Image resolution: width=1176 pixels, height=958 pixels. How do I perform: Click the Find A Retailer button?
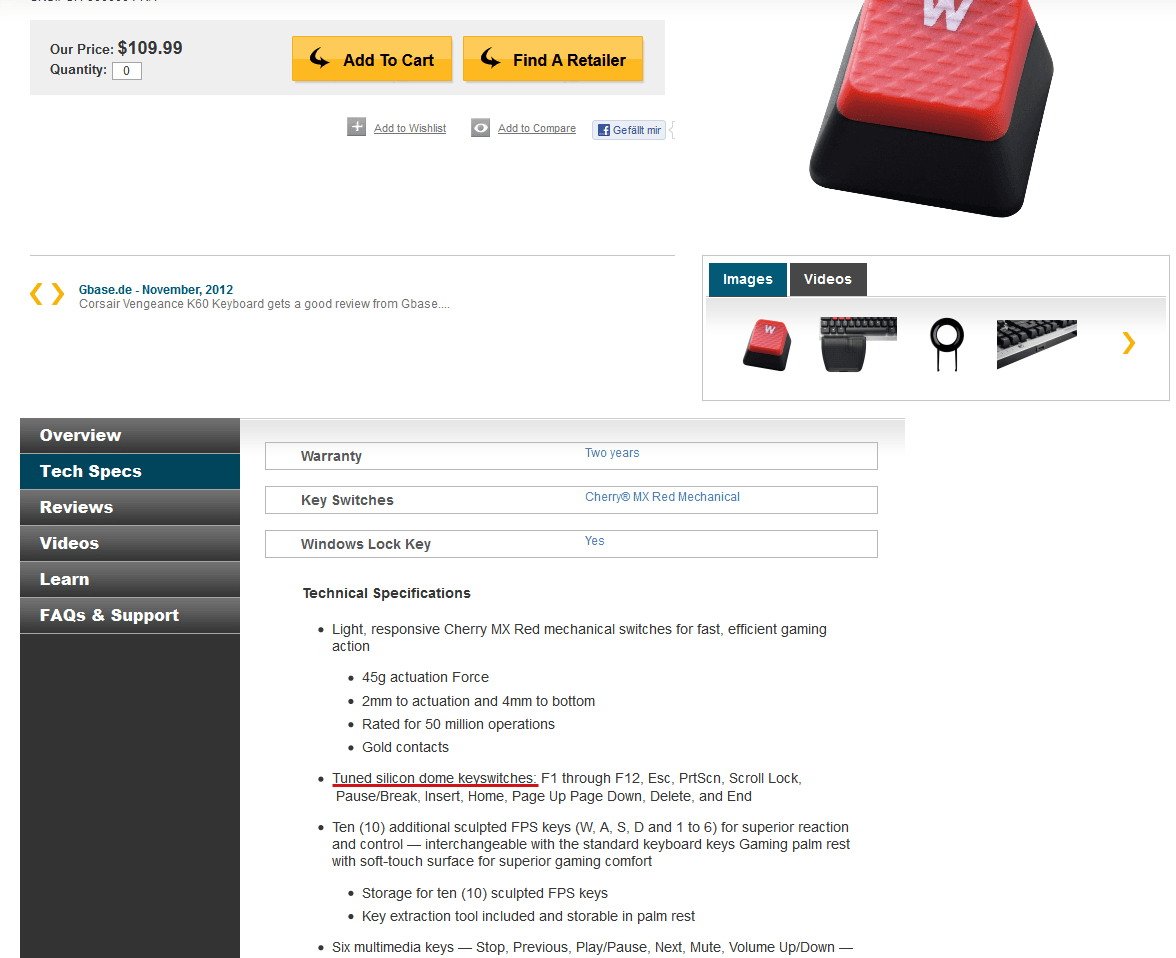click(553, 59)
